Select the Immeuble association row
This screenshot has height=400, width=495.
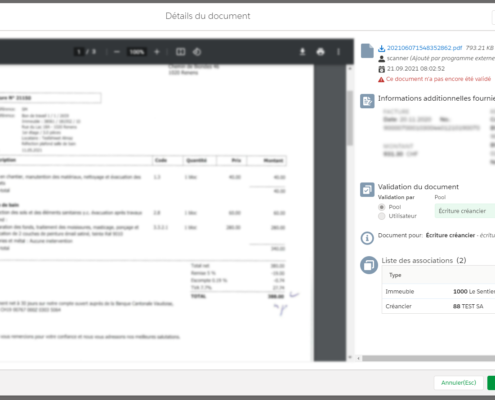coord(438,291)
